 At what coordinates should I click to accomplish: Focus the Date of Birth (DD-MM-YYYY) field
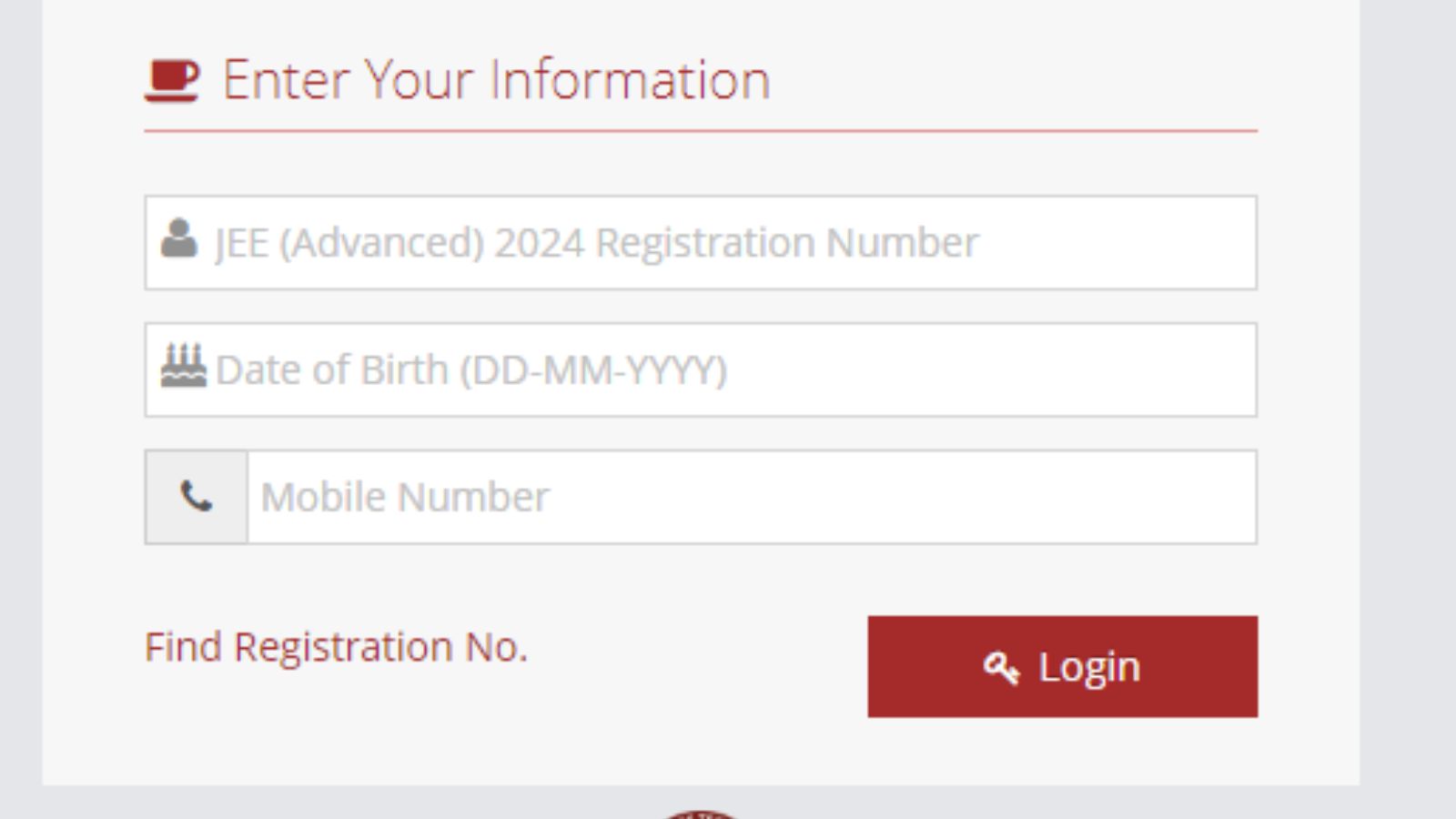click(701, 369)
